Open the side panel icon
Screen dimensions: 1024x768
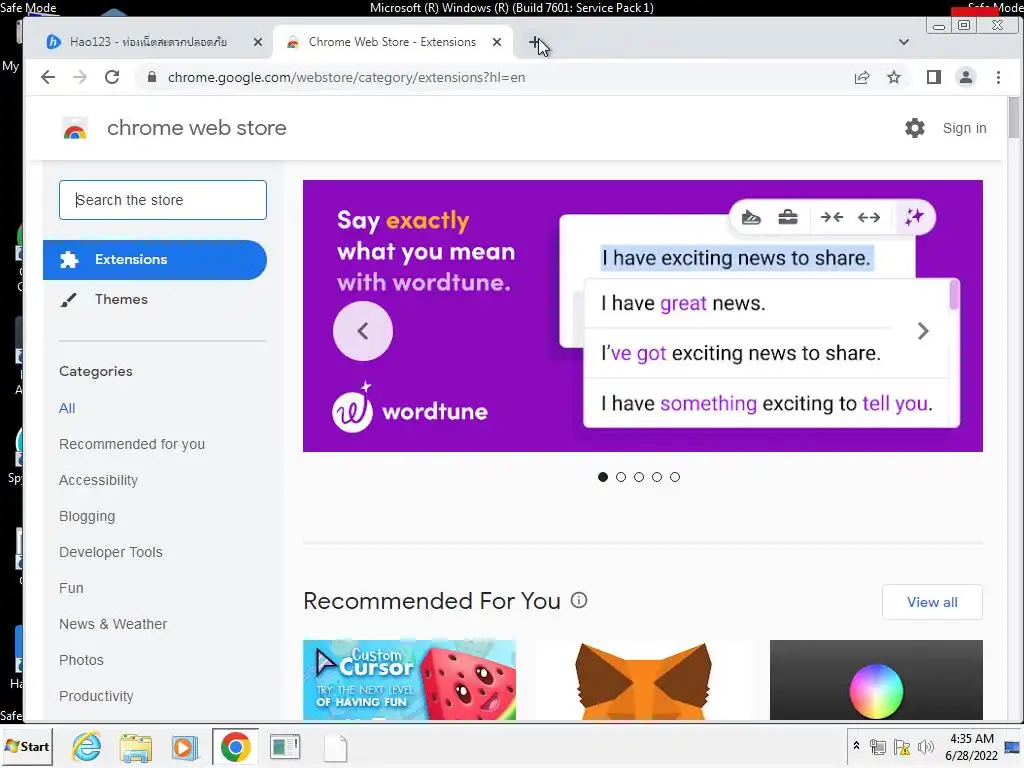click(x=934, y=77)
